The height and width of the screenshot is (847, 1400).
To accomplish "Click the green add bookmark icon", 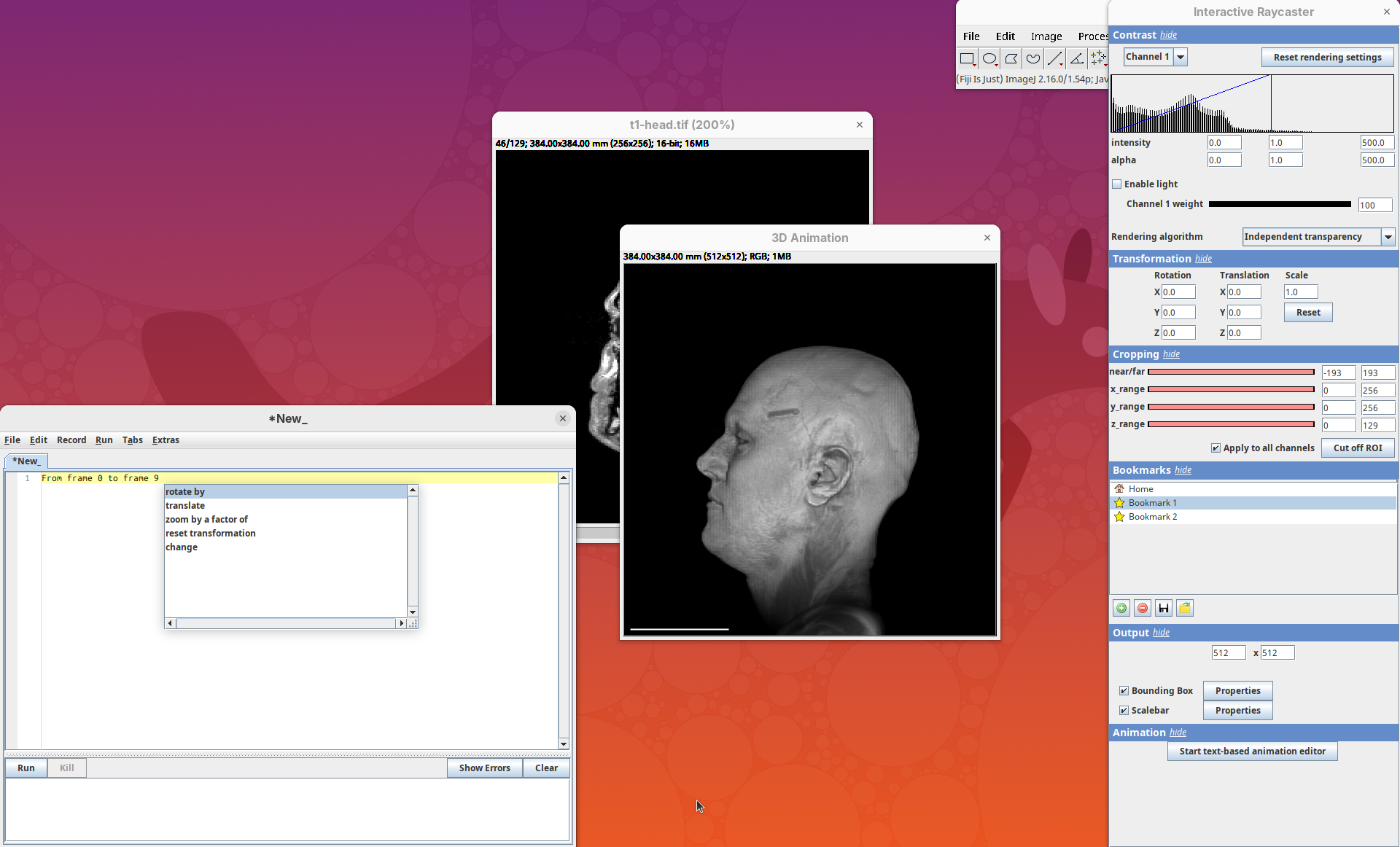I will 1121,608.
